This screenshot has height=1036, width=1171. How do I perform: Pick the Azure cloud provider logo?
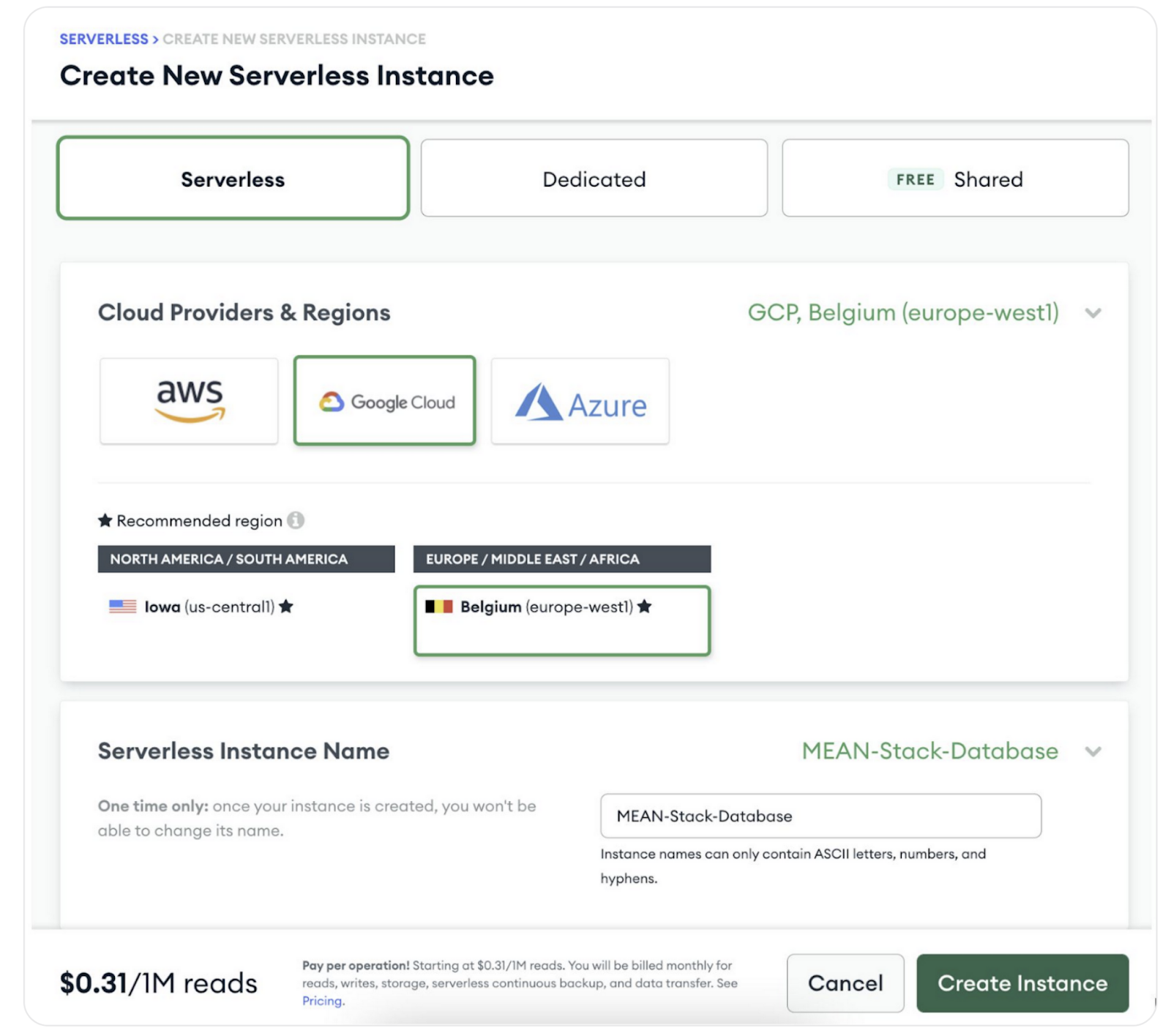point(580,401)
